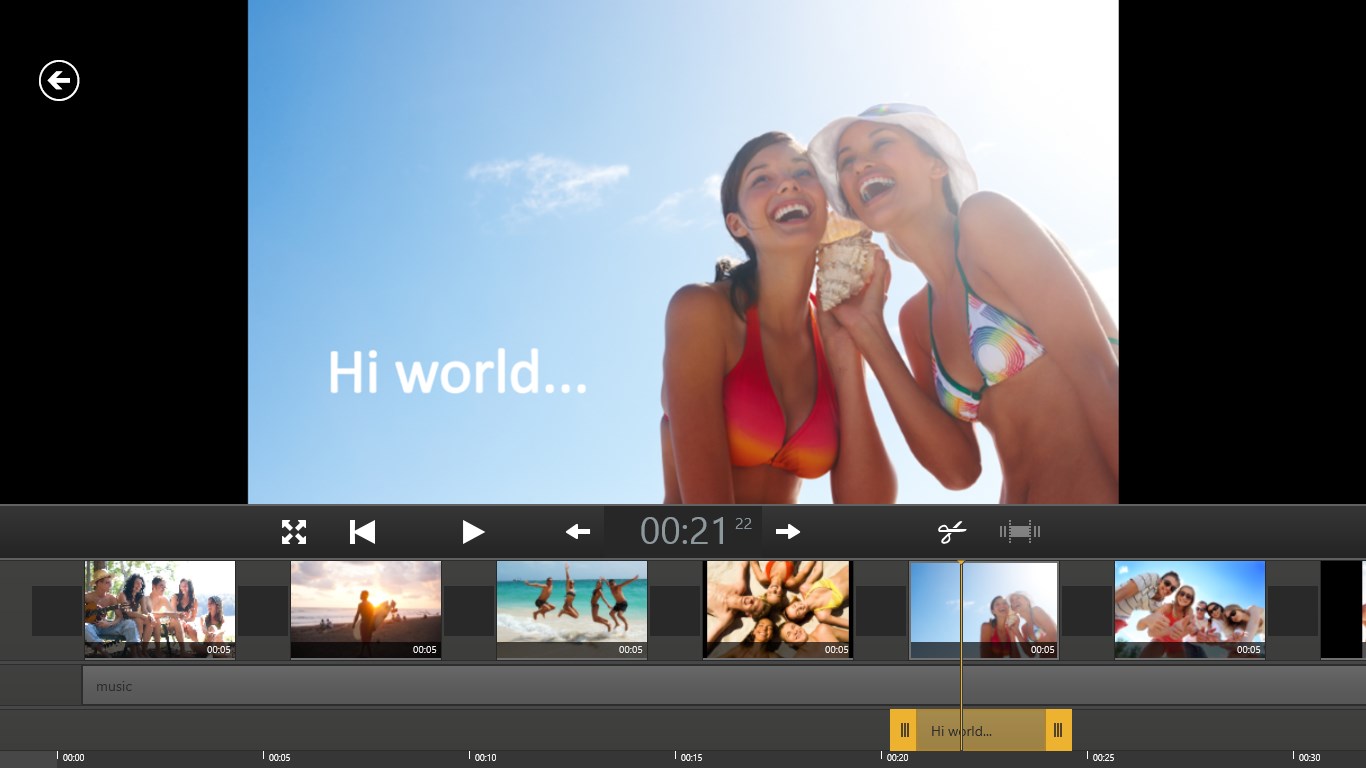Expand the preview to full screen
Viewport: 1366px width, 768px height.
294,532
